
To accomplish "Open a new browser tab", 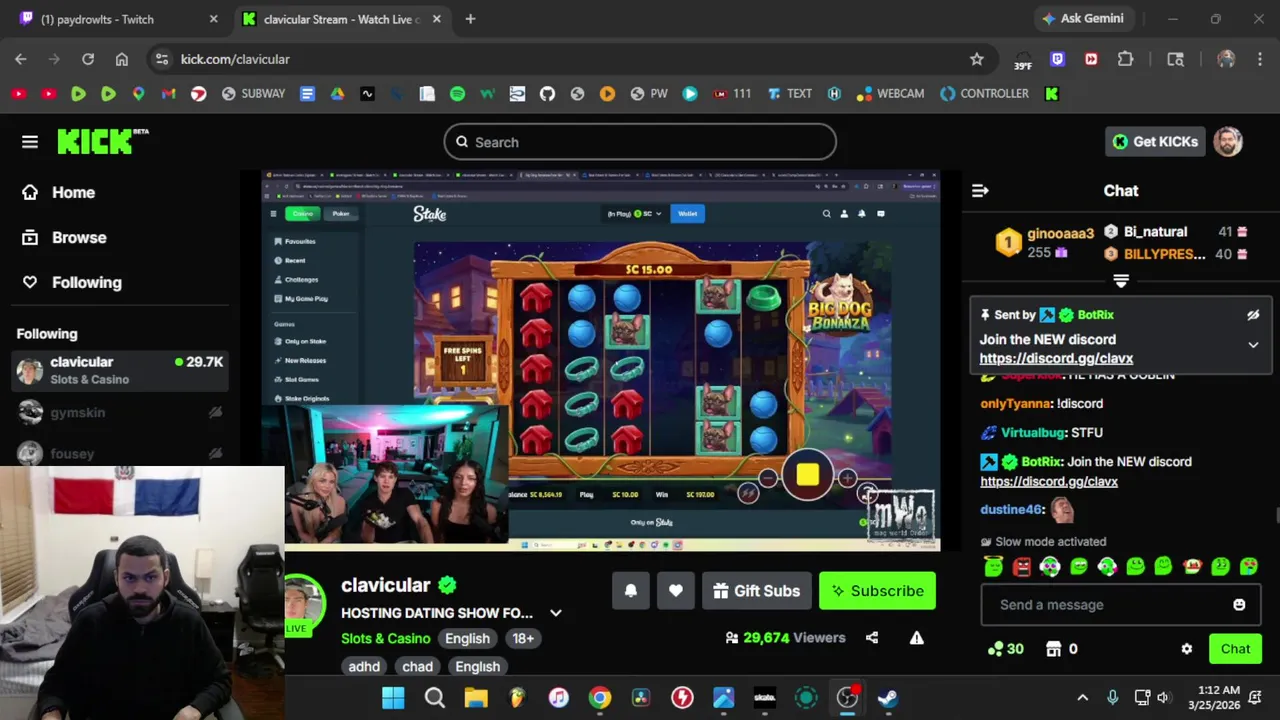I will coord(470,19).
